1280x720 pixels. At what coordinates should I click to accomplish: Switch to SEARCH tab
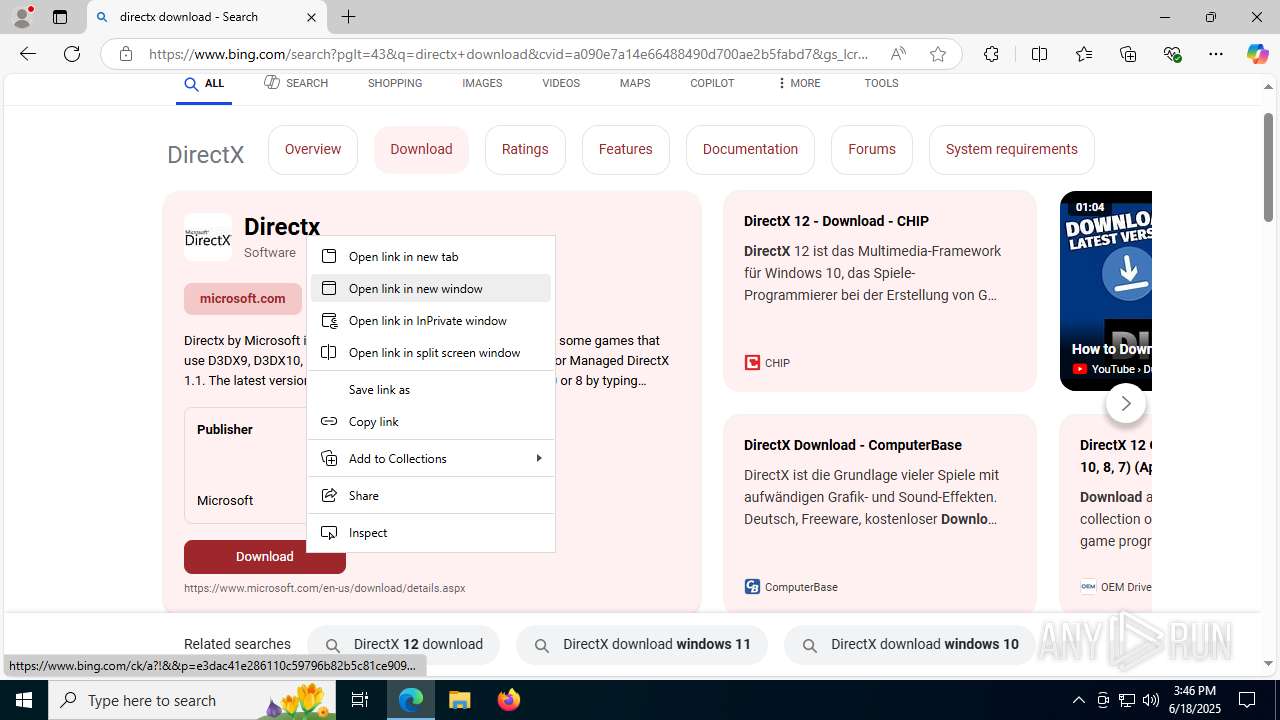click(296, 84)
